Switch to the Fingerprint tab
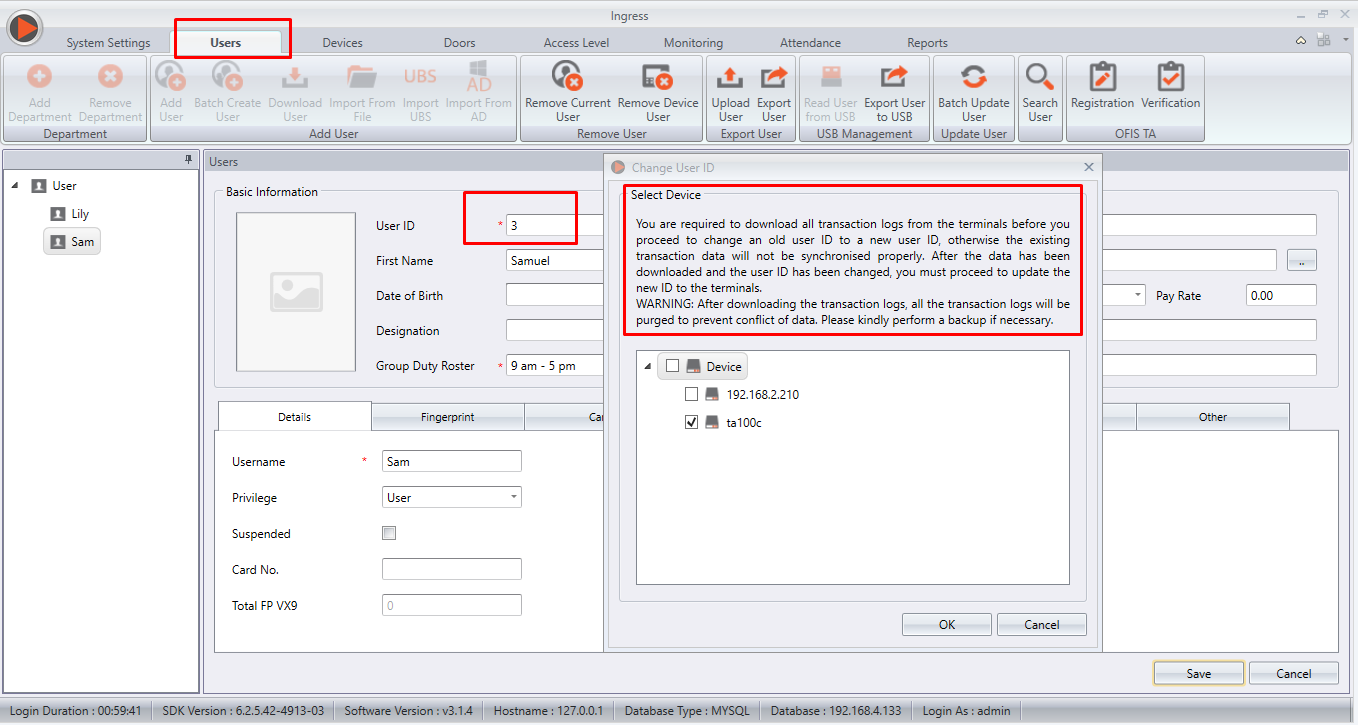The height and width of the screenshot is (725, 1358). [448, 417]
